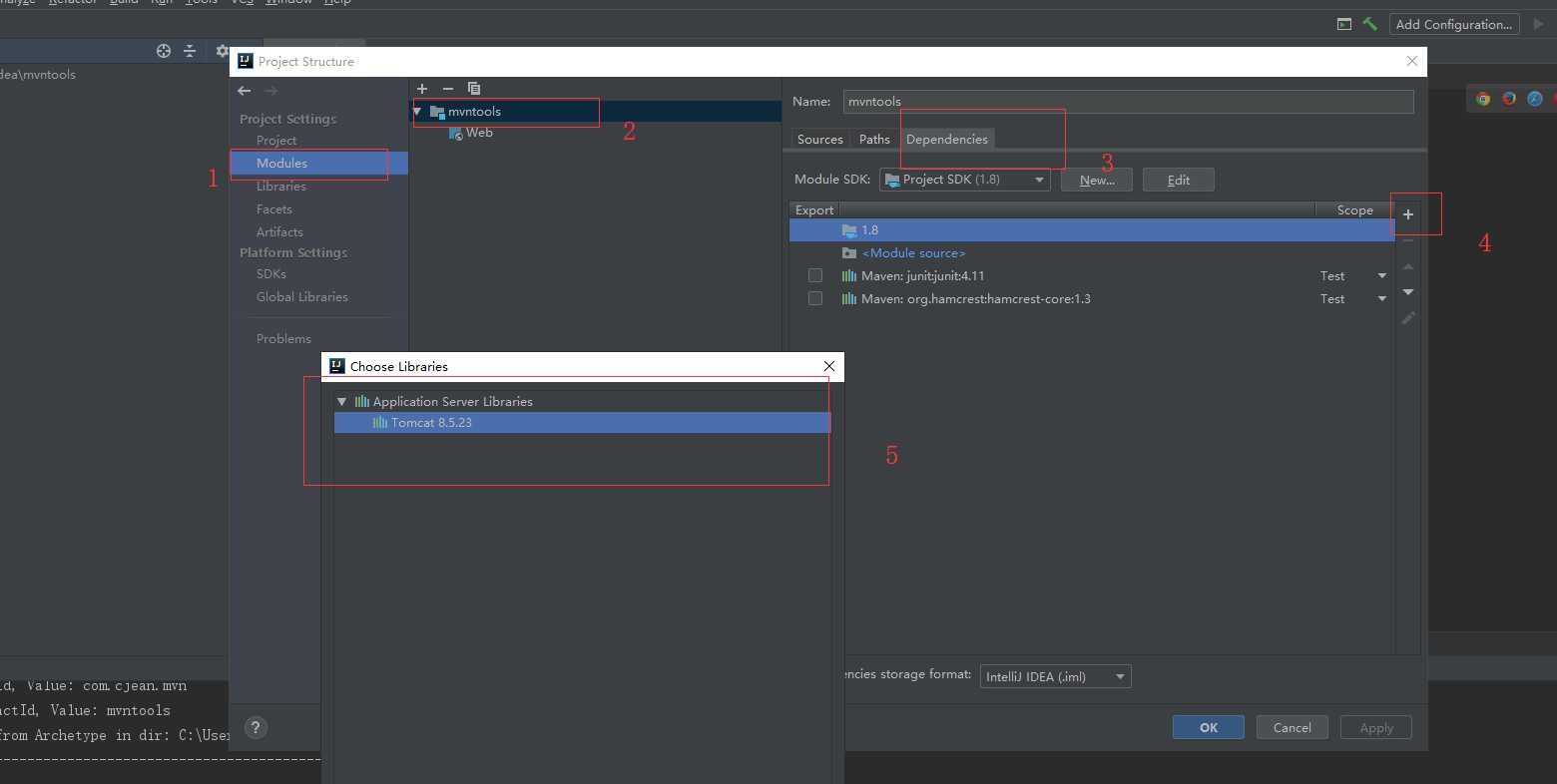Select the Maven: junit:junit:4.11 row

click(1092, 276)
